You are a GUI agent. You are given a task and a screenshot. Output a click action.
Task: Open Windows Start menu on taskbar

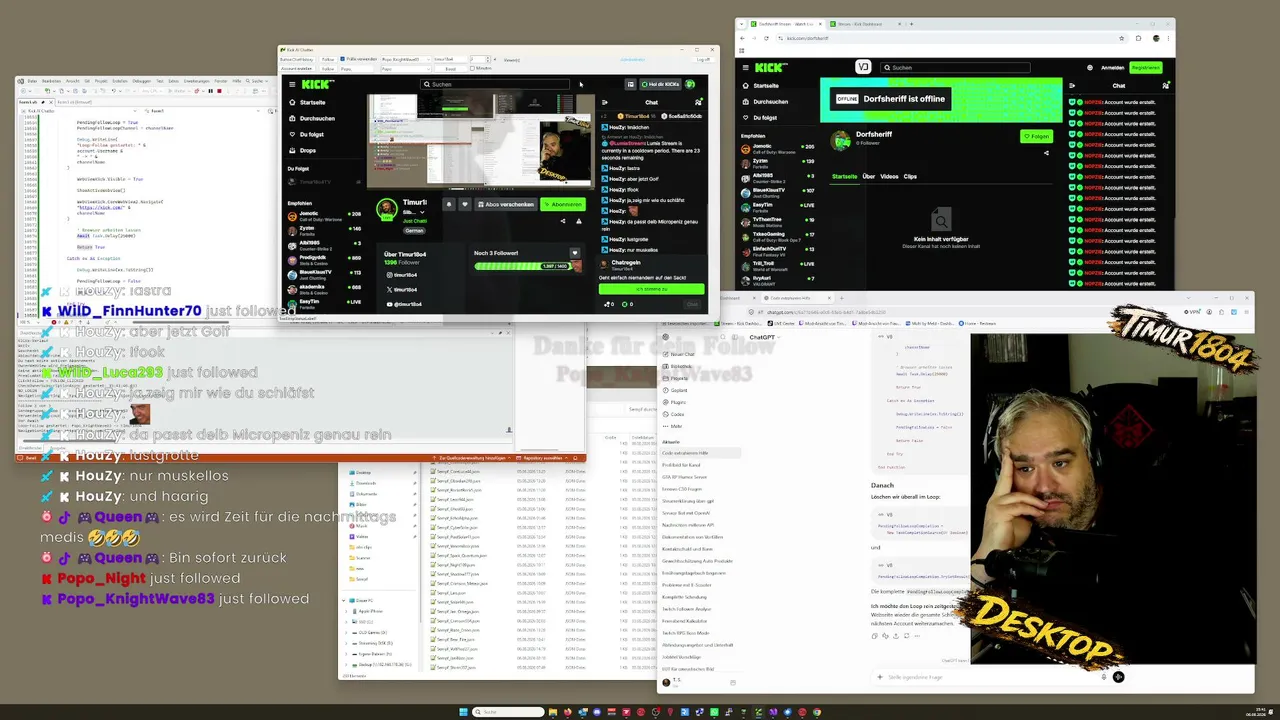464,712
